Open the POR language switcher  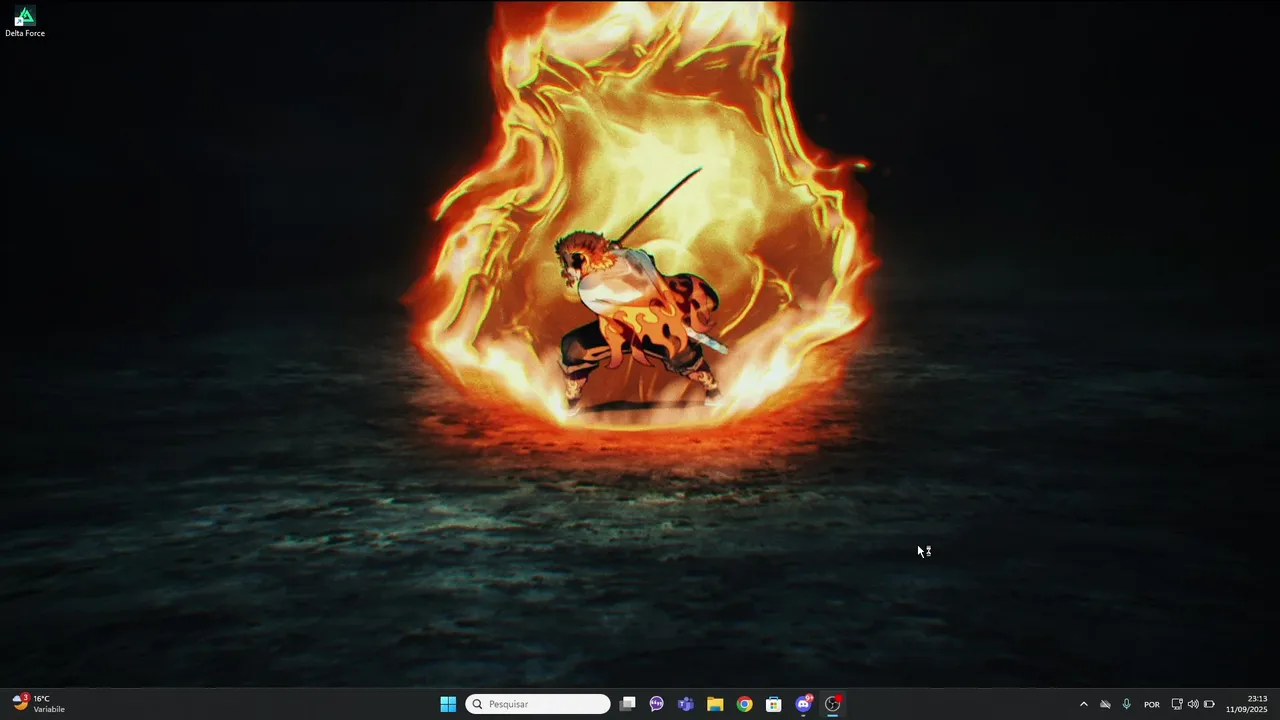(x=1152, y=704)
